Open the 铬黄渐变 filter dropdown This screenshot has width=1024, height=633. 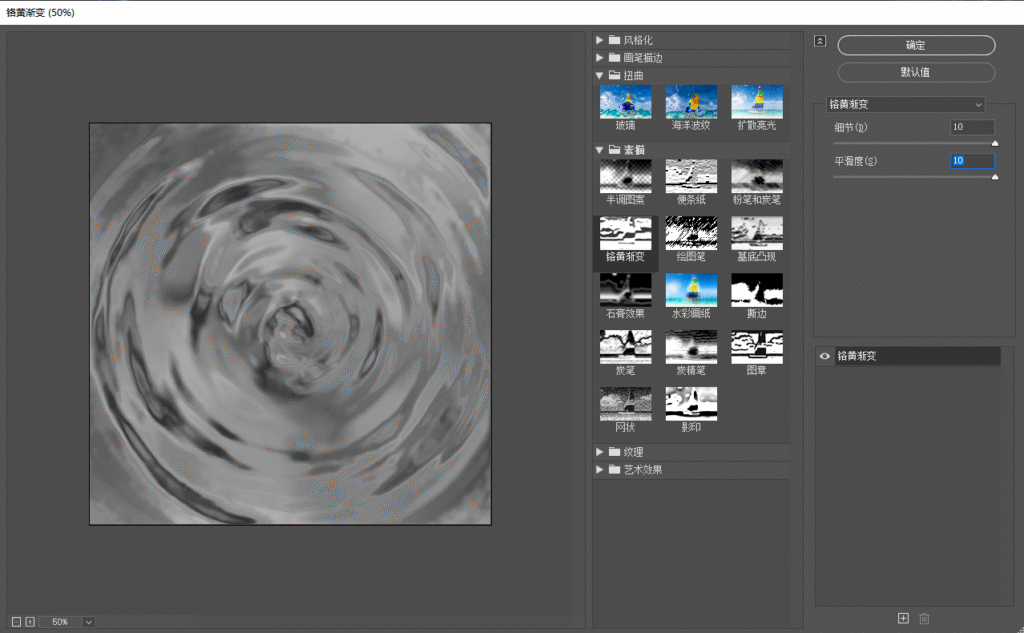click(905, 104)
